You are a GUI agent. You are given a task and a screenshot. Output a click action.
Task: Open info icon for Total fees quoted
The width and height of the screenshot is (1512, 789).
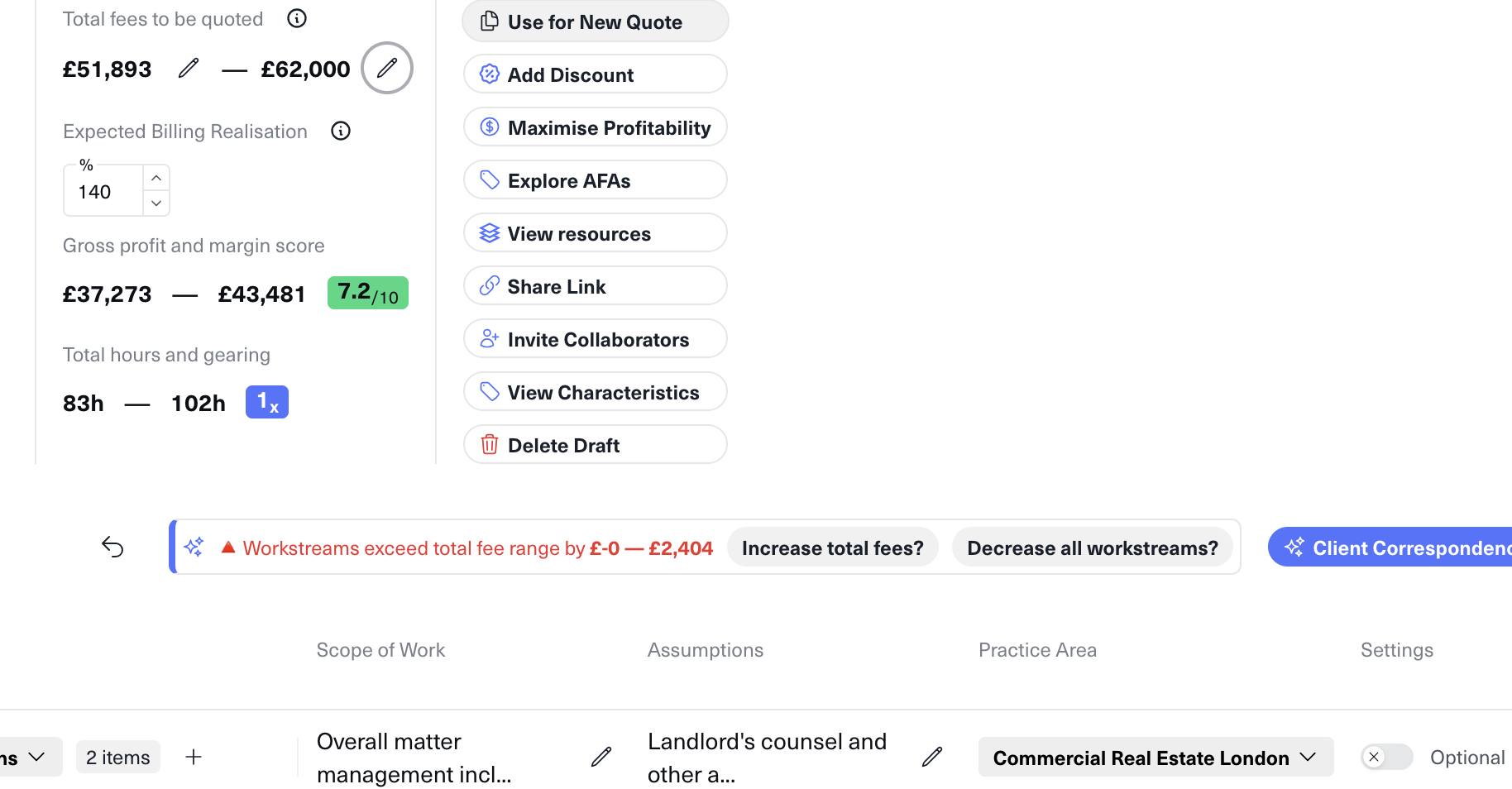pyautogui.click(x=297, y=18)
